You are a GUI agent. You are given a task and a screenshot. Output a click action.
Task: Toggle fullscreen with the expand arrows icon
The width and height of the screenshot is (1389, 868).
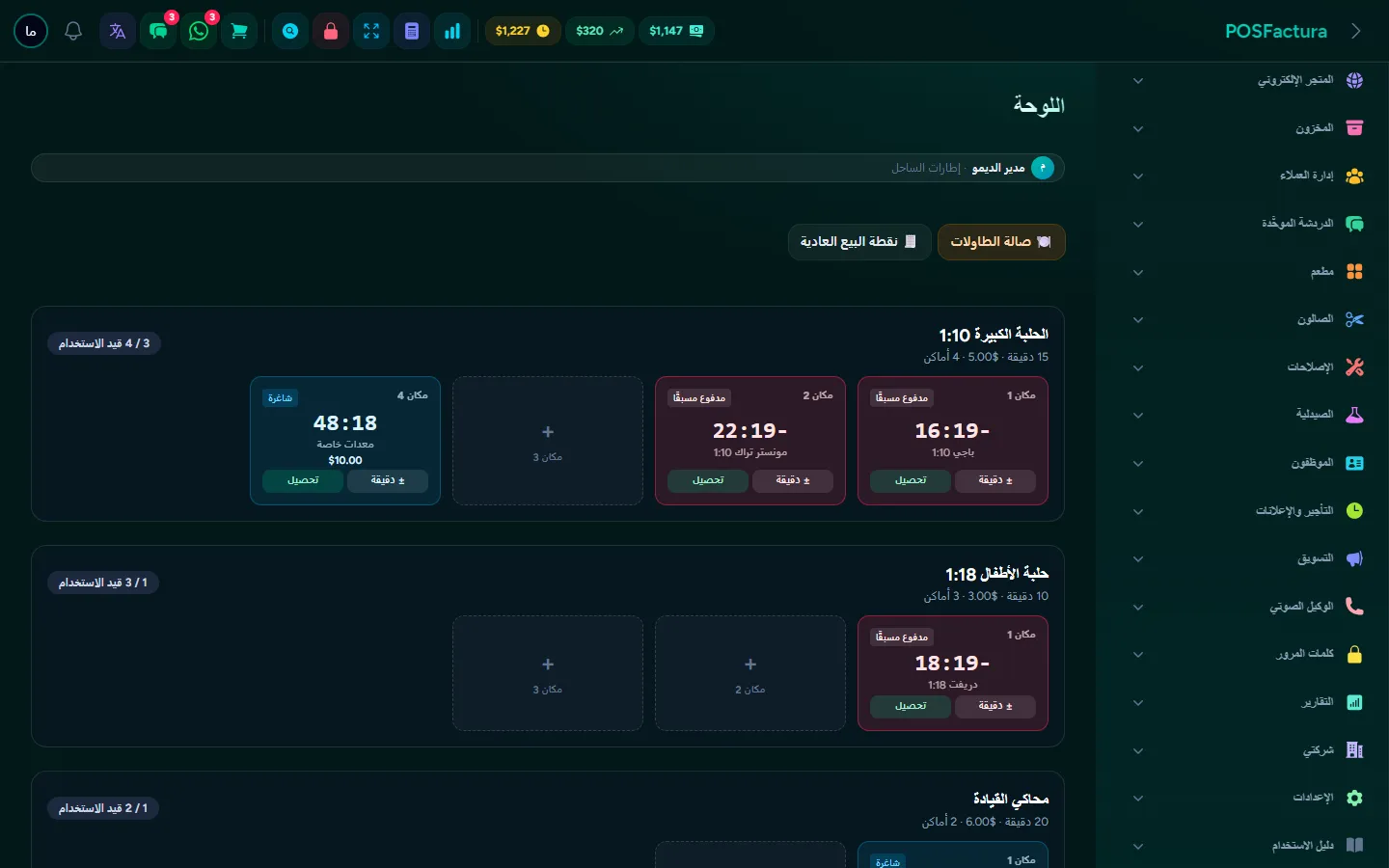click(371, 31)
